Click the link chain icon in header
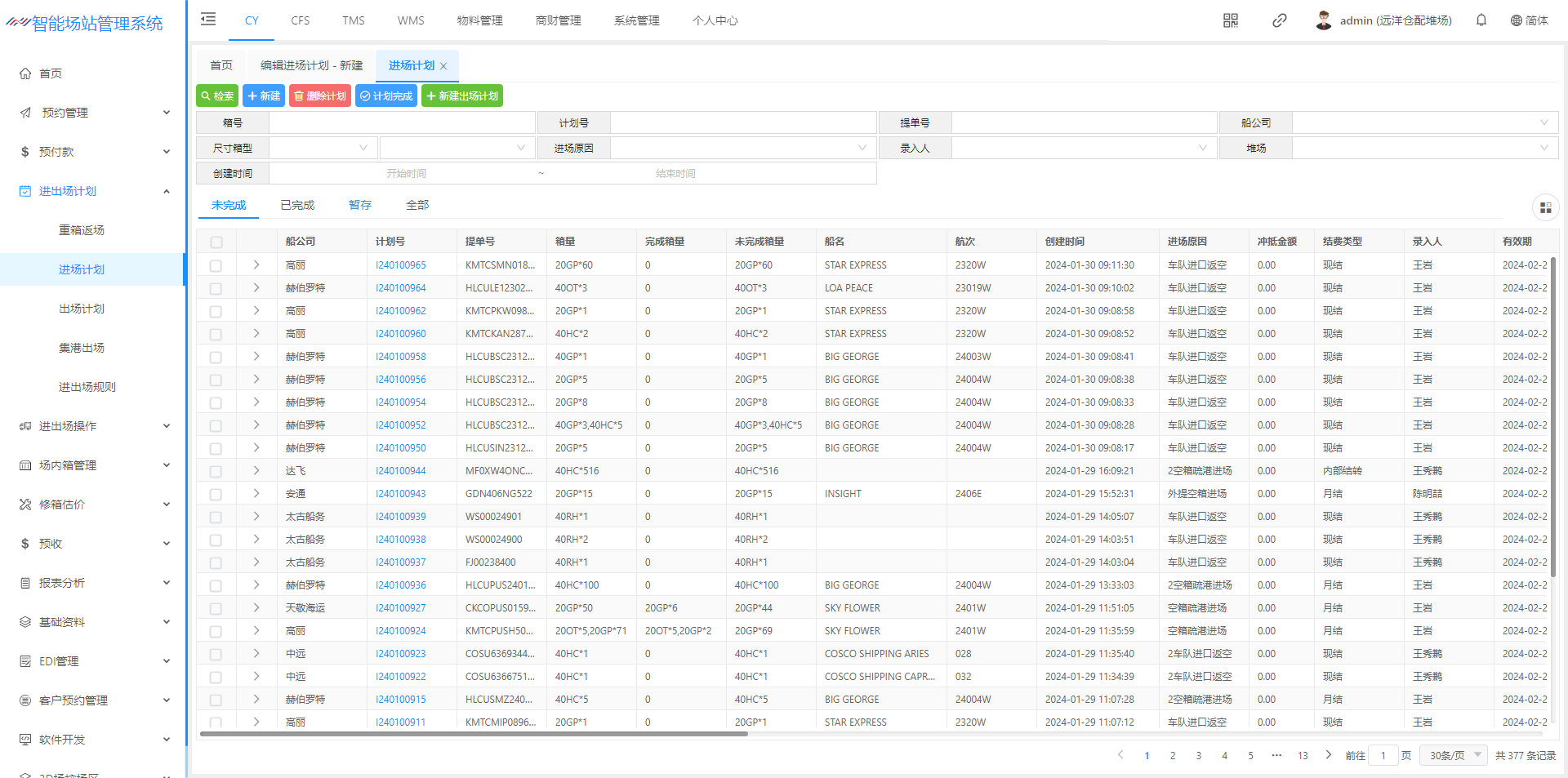Image resolution: width=1568 pixels, height=778 pixels. (1279, 20)
